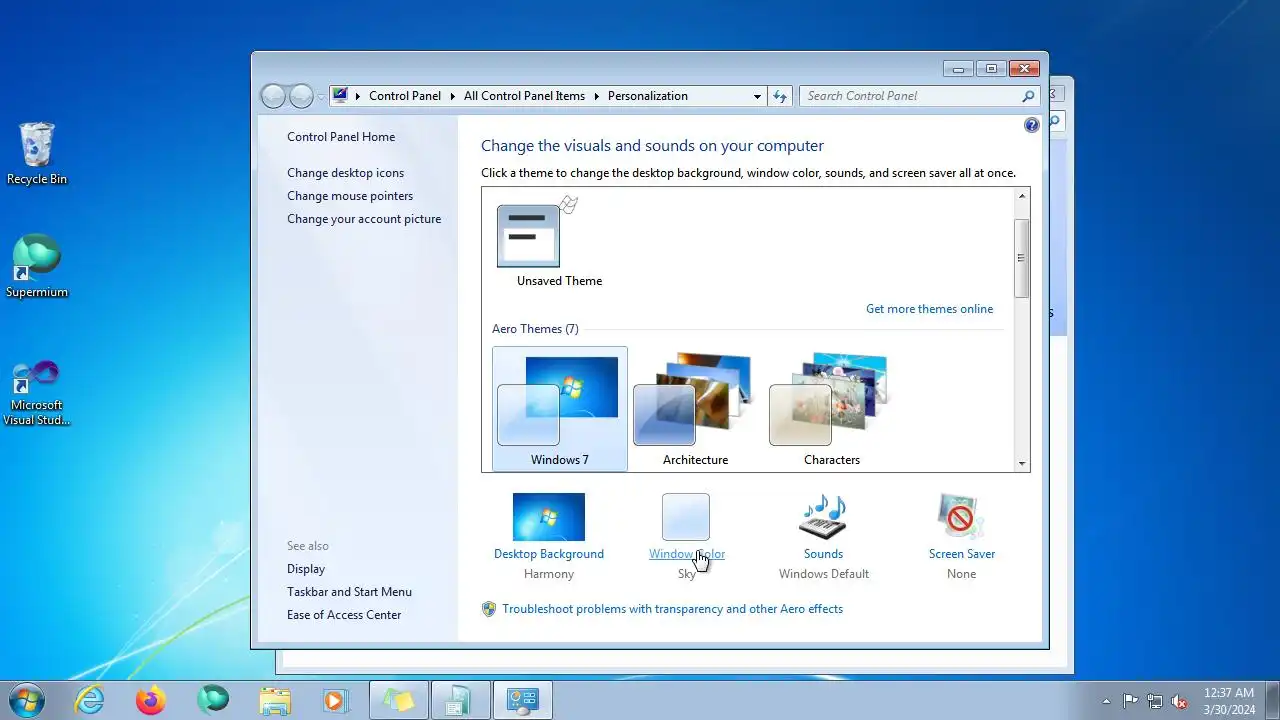Expand the arrow after All Control Panel Items
The image size is (1280, 720).
point(597,96)
